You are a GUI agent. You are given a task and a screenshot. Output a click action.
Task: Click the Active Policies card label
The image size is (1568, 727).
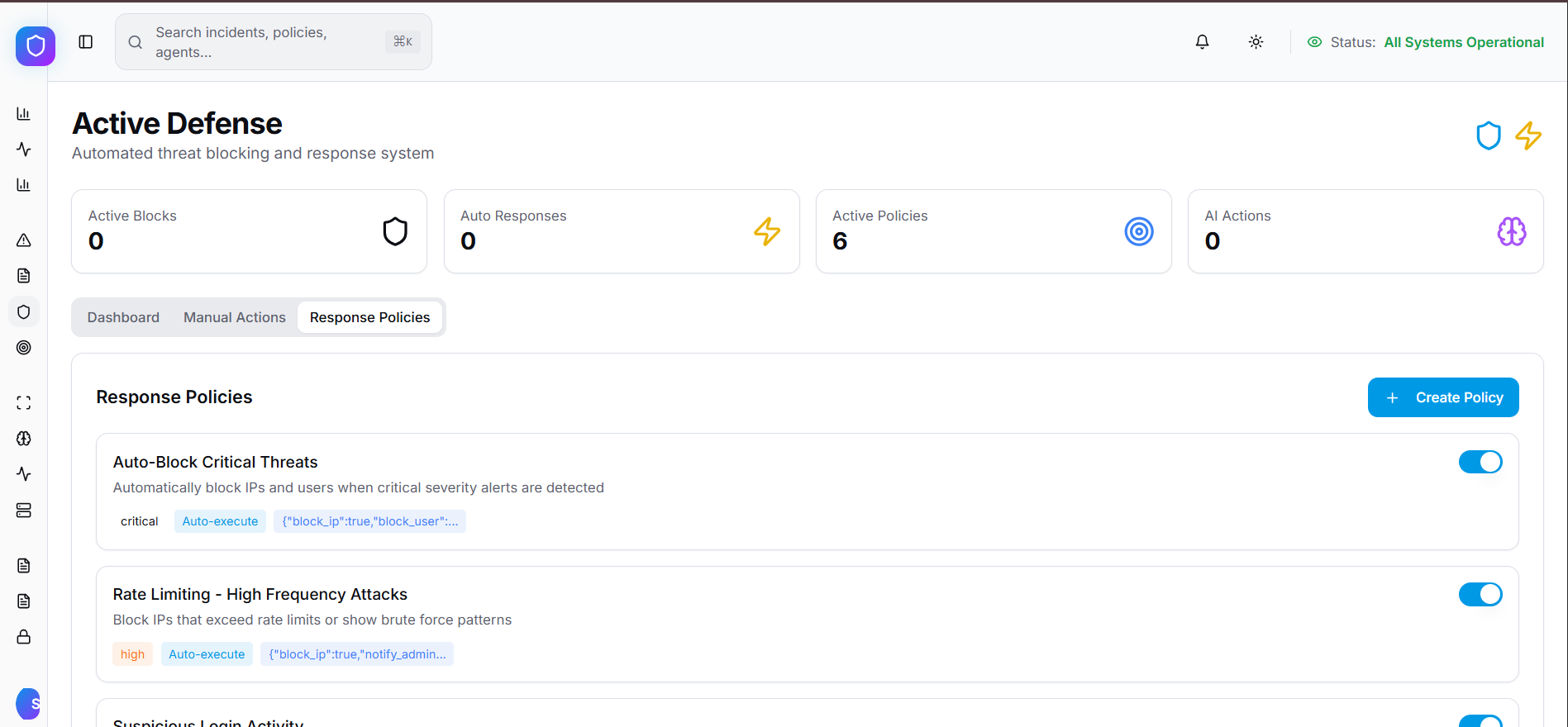click(880, 216)
